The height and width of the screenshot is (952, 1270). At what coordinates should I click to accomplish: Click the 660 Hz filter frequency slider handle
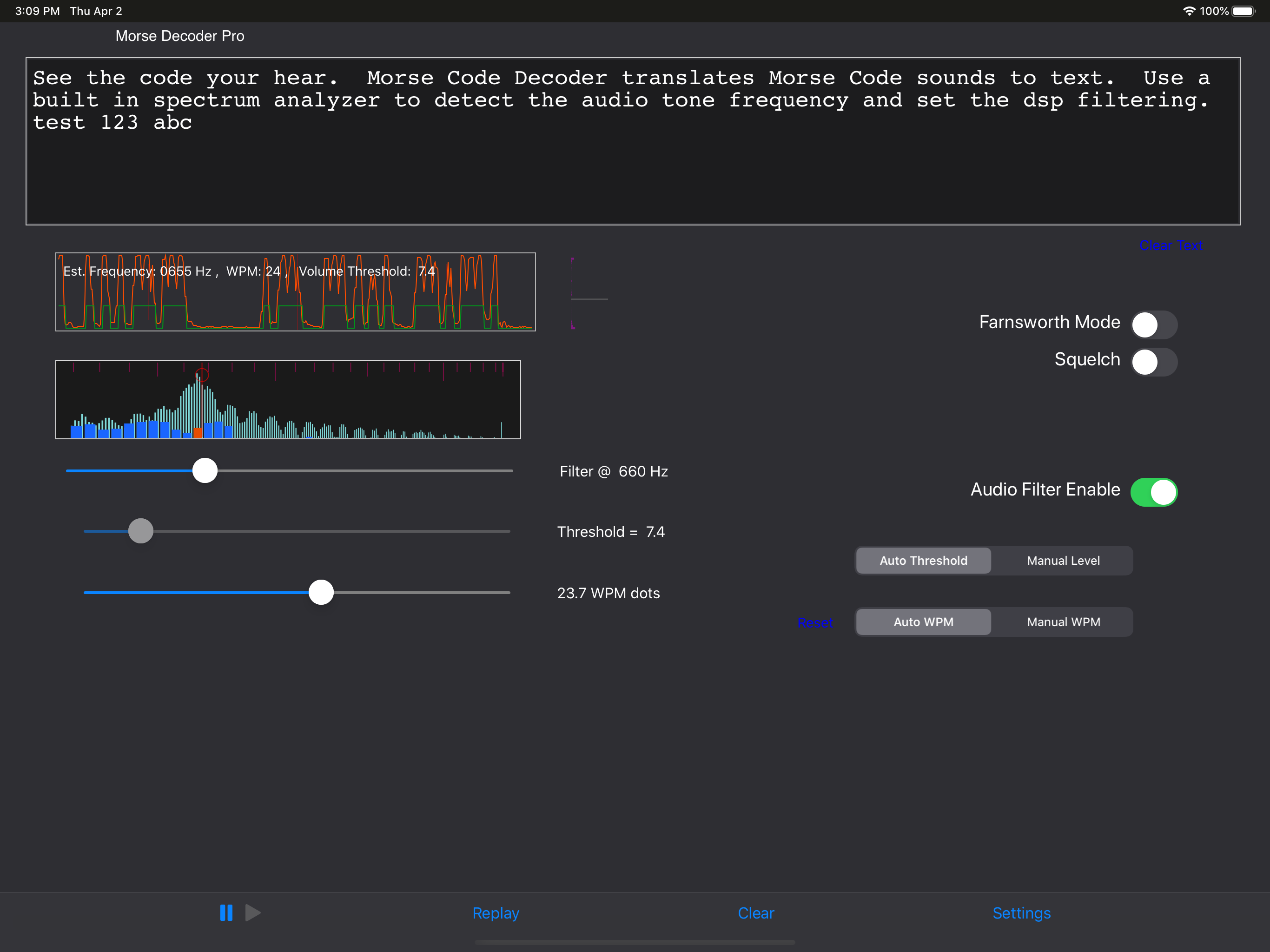(205, 470)
